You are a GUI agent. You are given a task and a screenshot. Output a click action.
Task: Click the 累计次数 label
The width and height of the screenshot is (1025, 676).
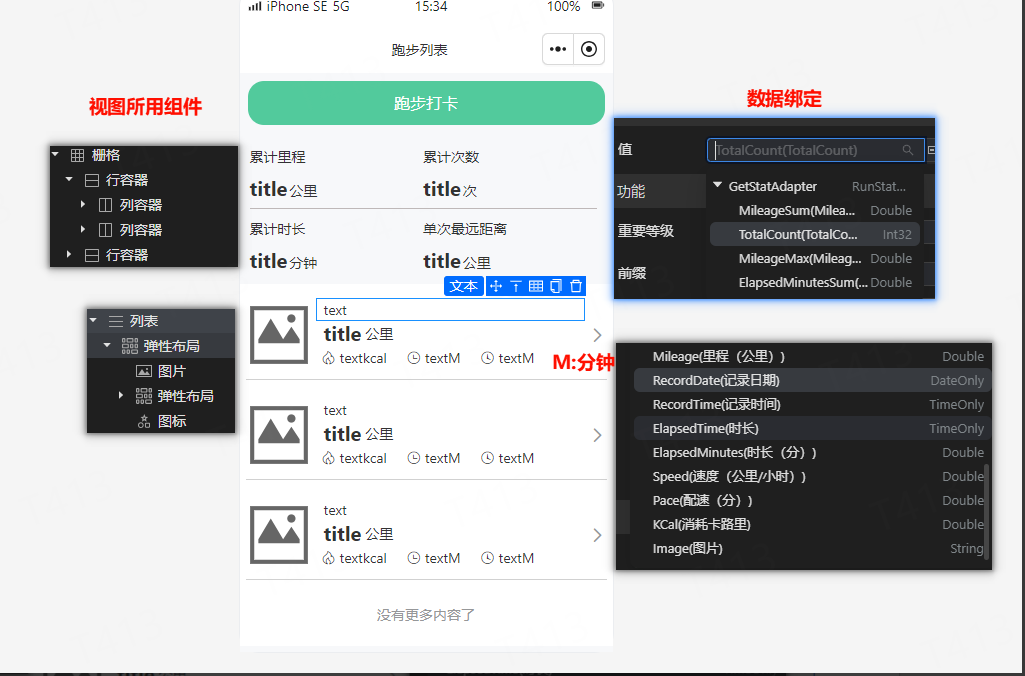coord(451,157)
